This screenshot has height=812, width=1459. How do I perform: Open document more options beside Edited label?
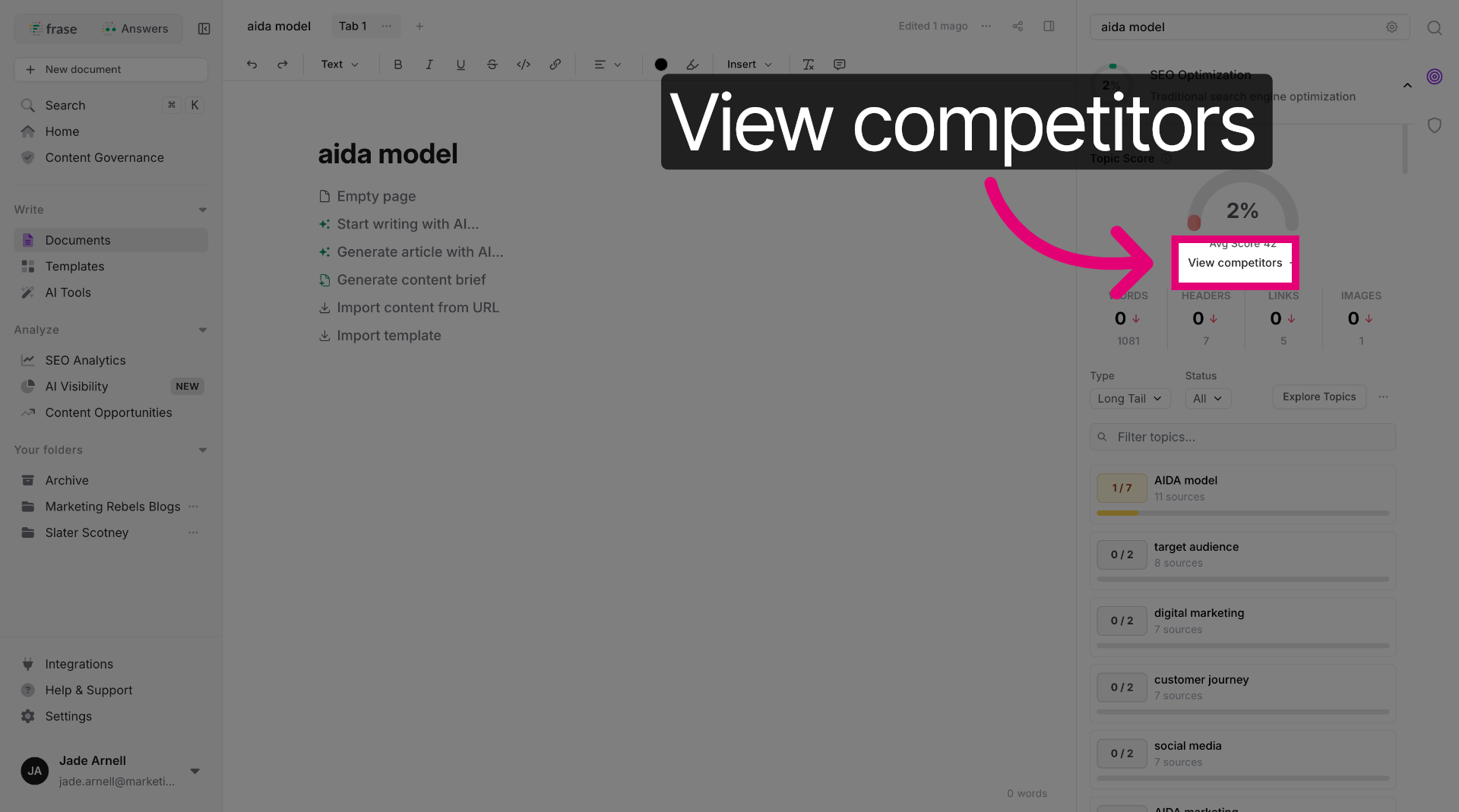(x=986, y=27)
